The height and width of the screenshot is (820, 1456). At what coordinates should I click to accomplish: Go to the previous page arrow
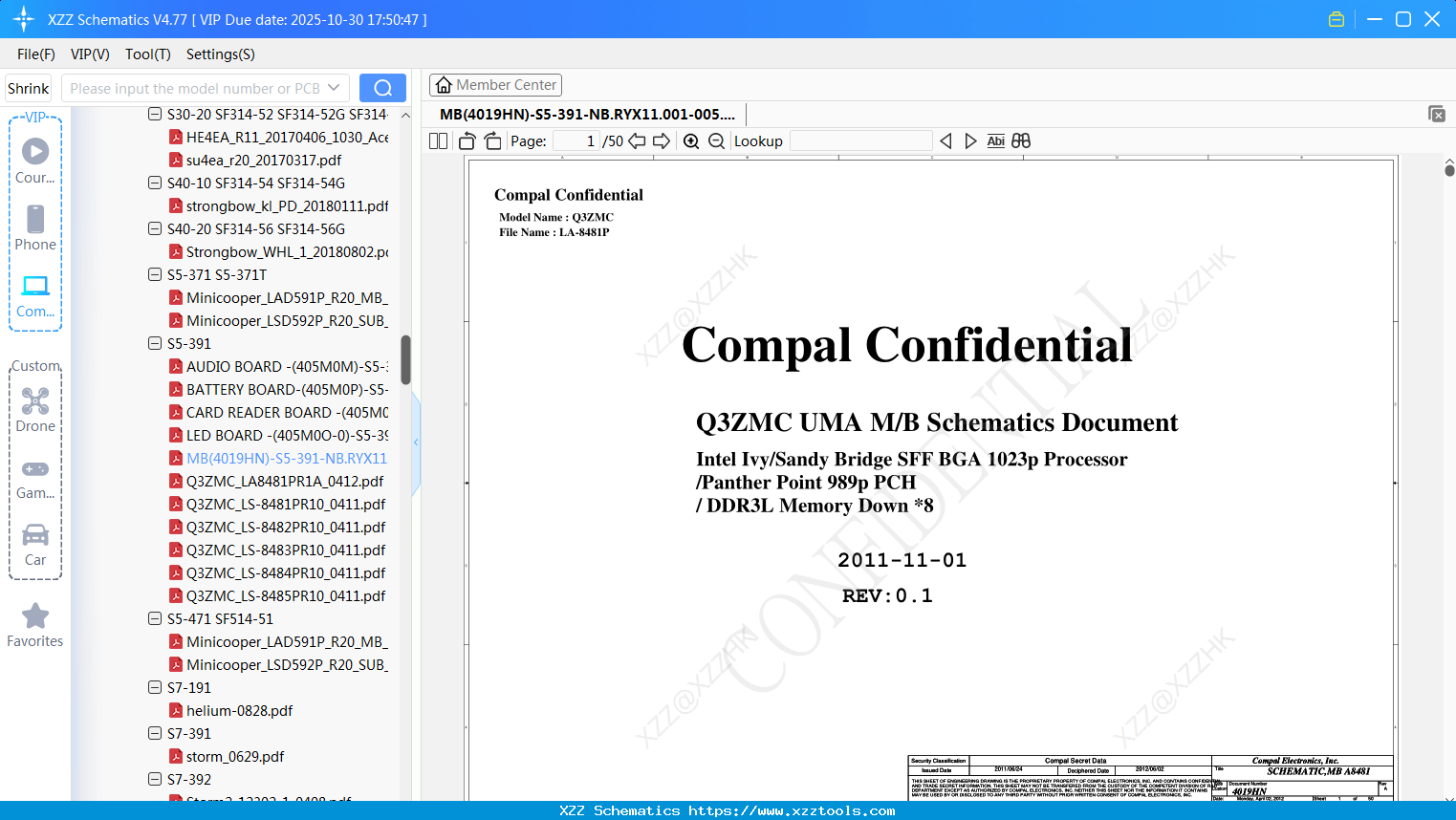[637, 141]
